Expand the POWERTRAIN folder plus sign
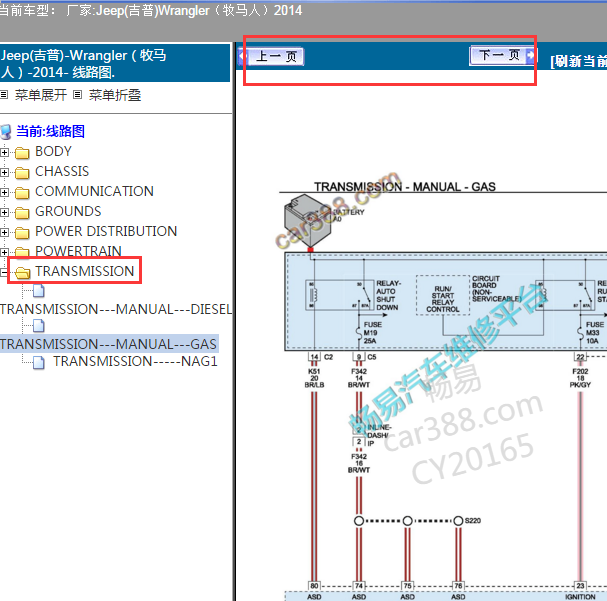This screenshot has width=607, height=601. coord(4,252)
